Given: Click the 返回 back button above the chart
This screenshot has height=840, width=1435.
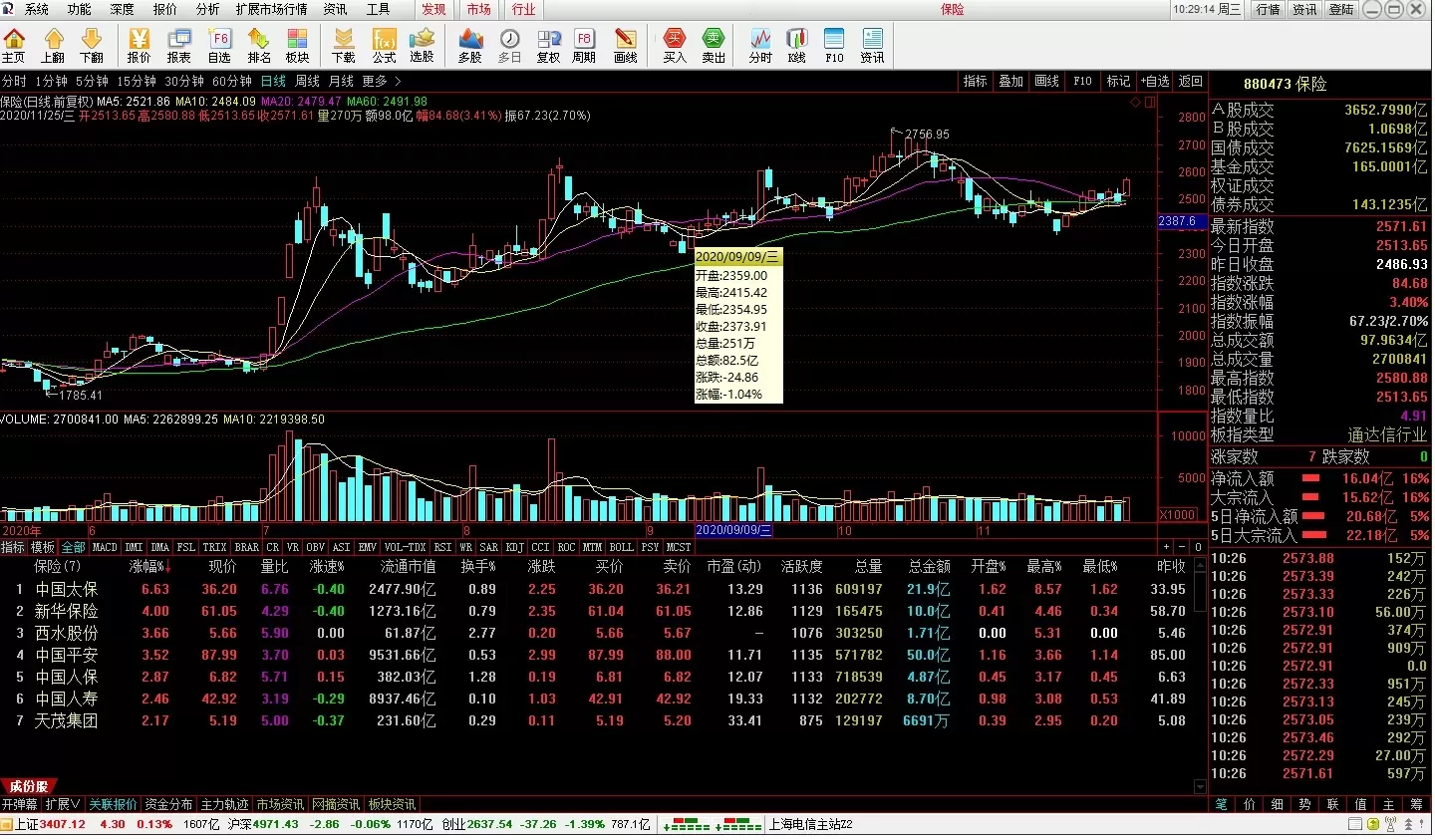Looking at the screenshot, I should (1190, 81).
